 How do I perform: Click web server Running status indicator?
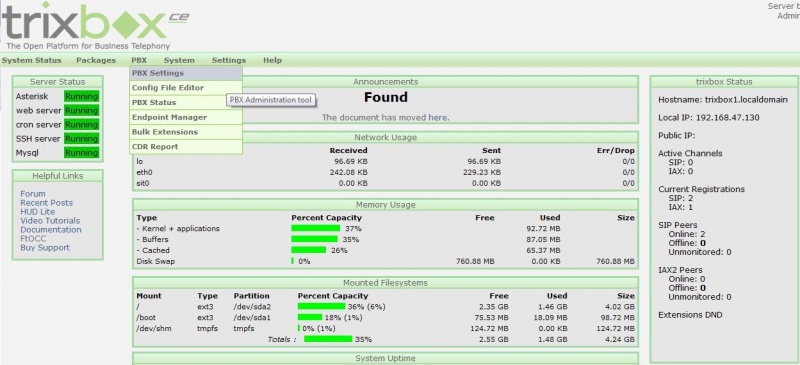(x=81, y=111)
